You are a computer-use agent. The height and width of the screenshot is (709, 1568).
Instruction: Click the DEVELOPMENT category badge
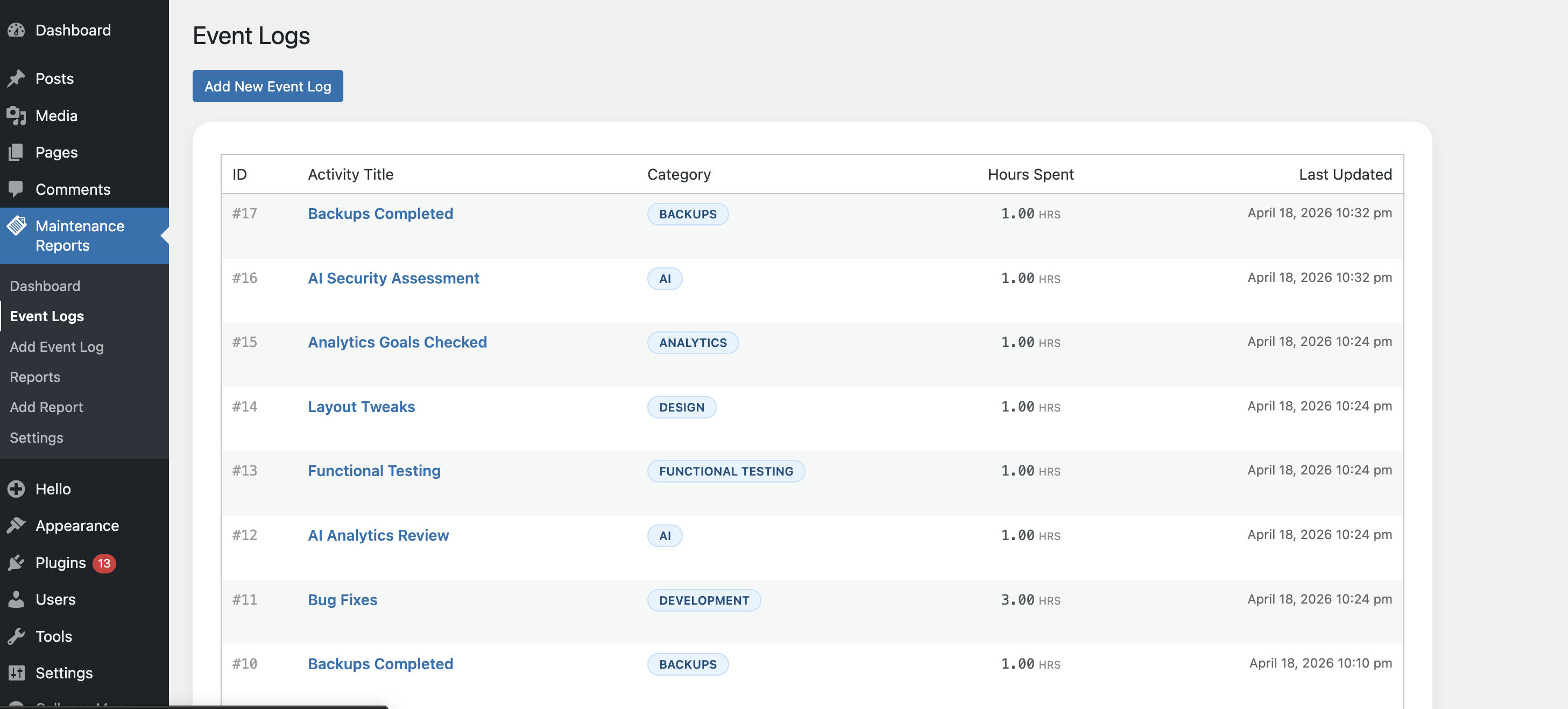coord(704,600)
